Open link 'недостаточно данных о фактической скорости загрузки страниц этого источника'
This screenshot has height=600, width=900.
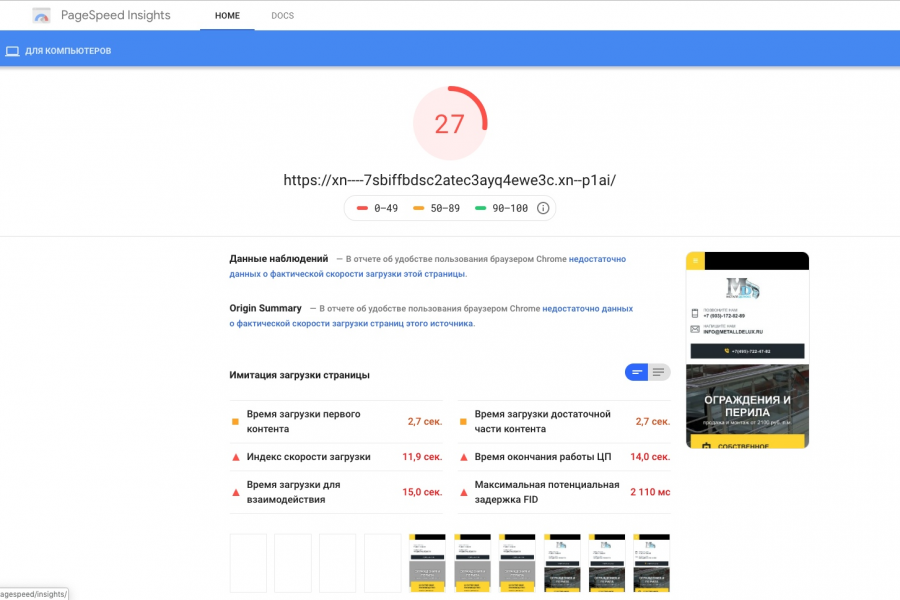pyautogui.click(x=431, y=316)
